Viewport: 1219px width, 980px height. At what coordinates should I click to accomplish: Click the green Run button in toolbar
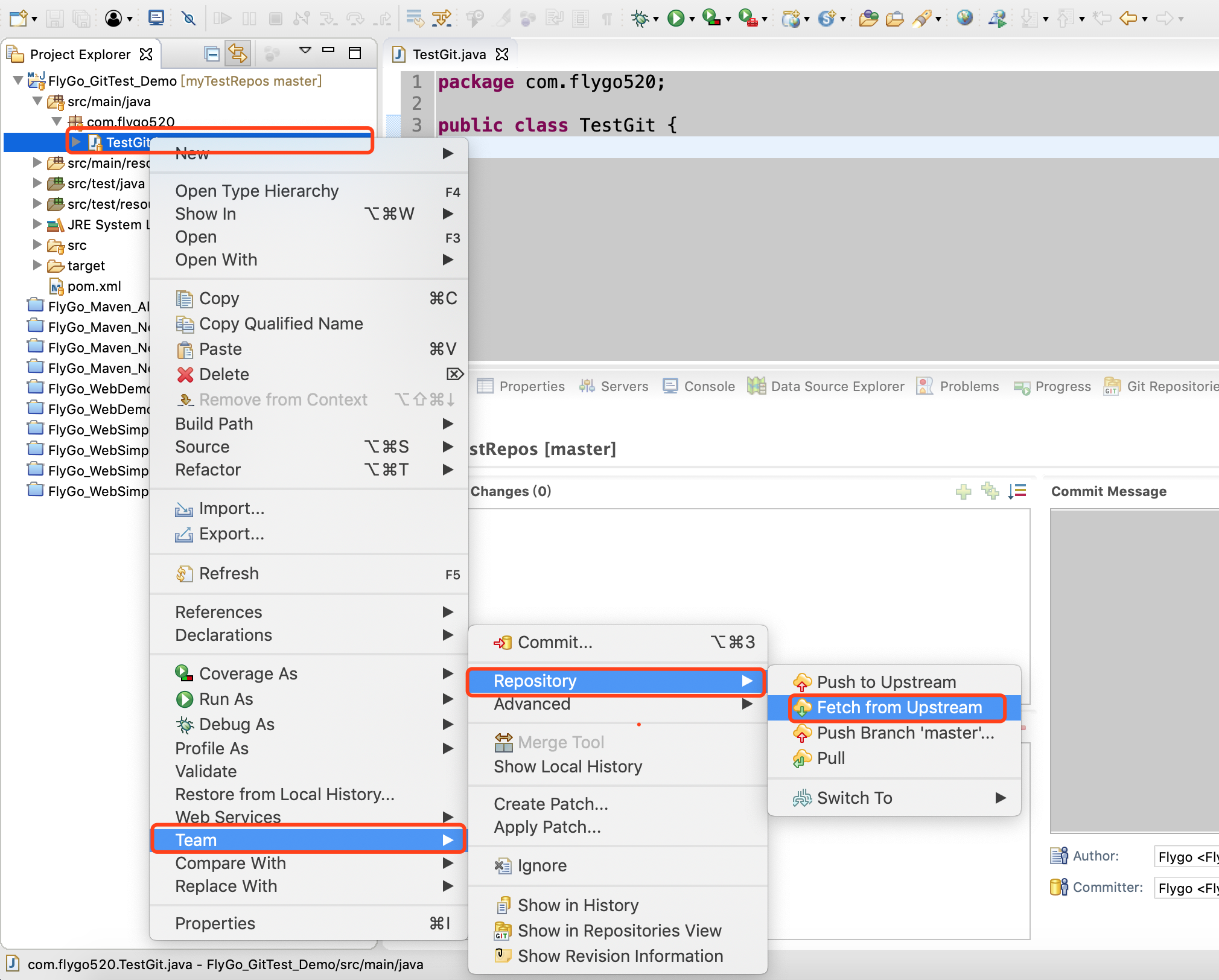pyautogui.click(x=675, y=19)
